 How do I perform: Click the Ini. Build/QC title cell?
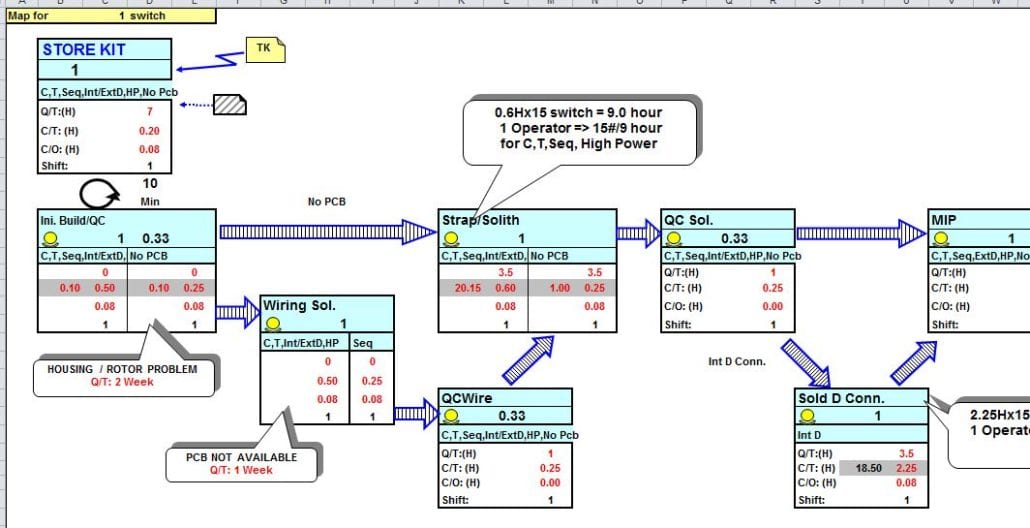coord(127,221)
